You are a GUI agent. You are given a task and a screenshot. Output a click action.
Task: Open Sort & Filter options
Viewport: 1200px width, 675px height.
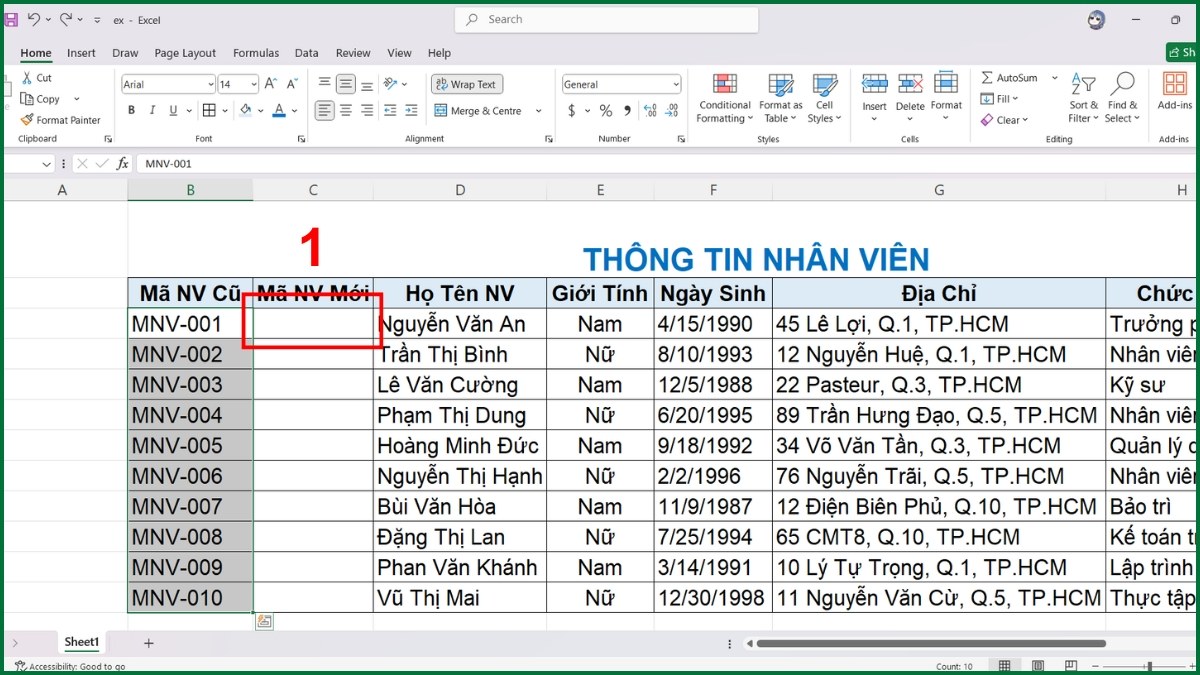[x=1082, y=98]
